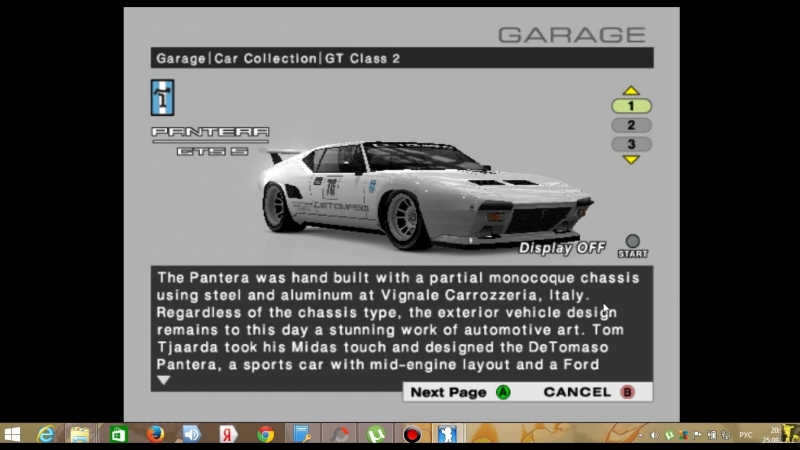The width and height of the screenshot is (800, 450).
Task: Select page 2 indicator in garage
Action: click(631, 125)
